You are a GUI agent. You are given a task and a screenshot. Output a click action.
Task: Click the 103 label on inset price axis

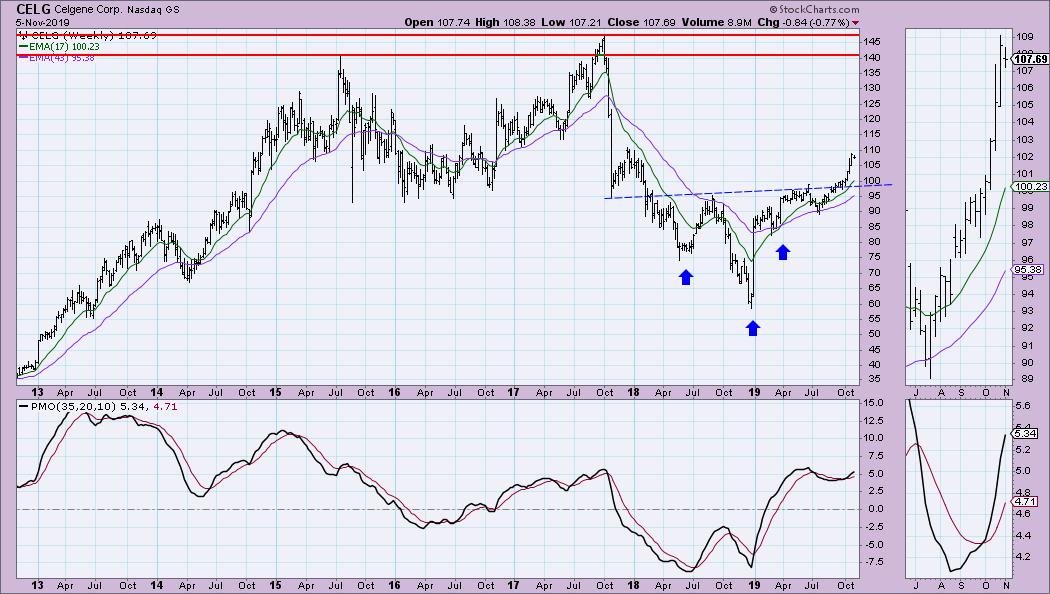(1025, 139)
